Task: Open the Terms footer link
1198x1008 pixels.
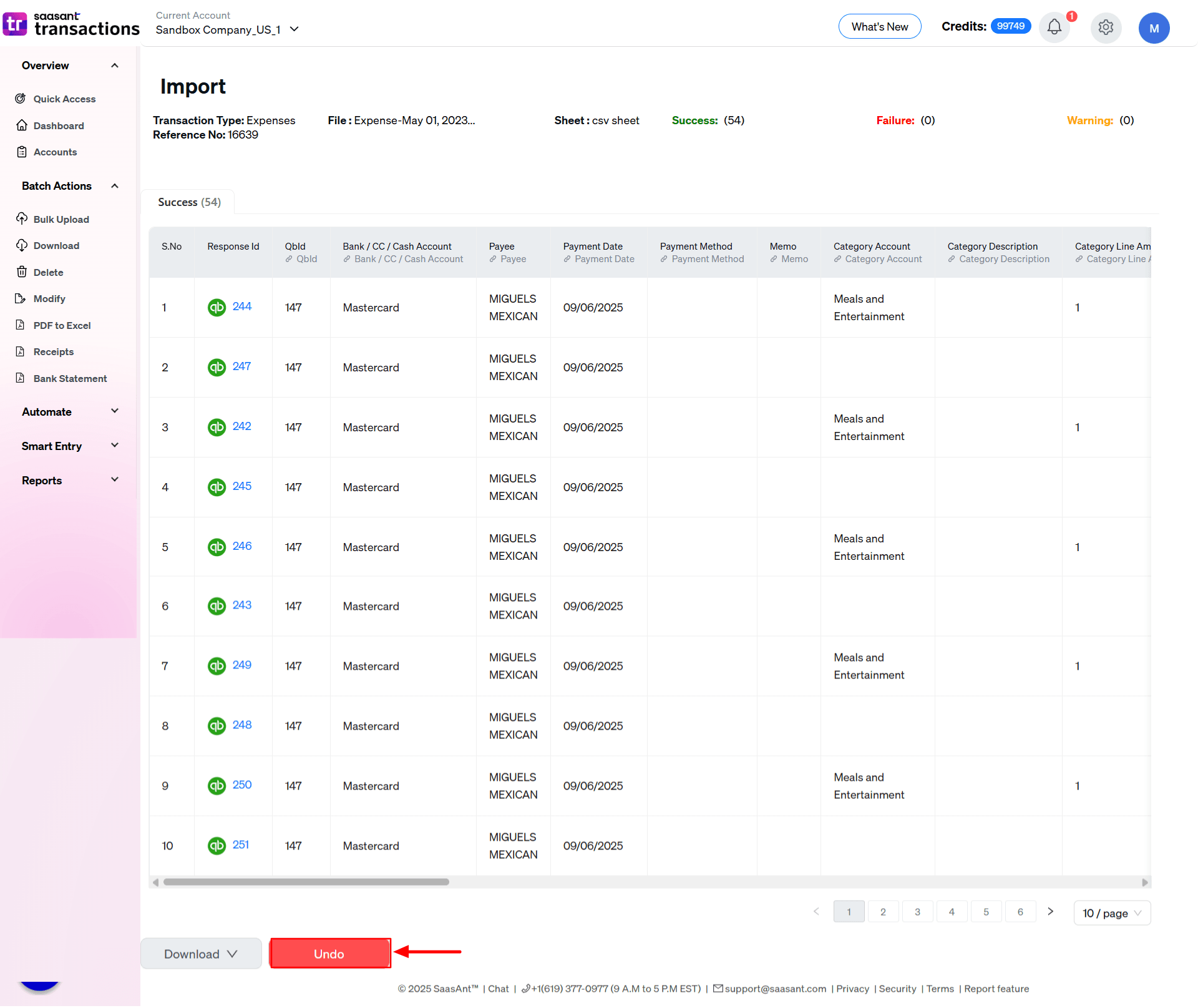Action: pos(940,989)
